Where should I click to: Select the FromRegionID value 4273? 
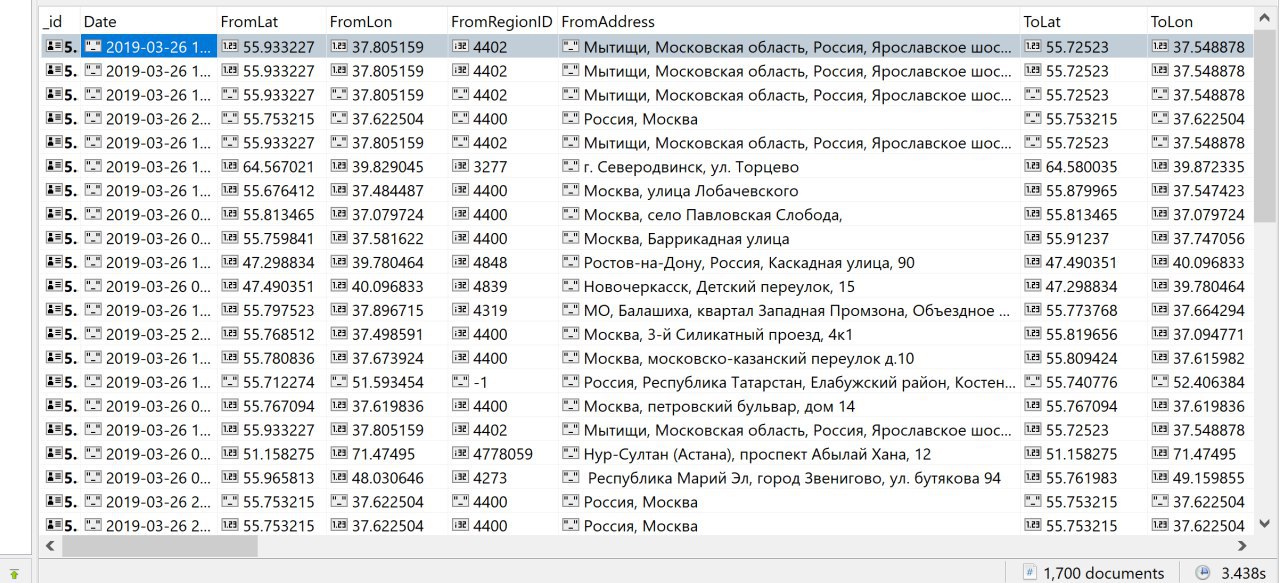(x=490, y=479)
